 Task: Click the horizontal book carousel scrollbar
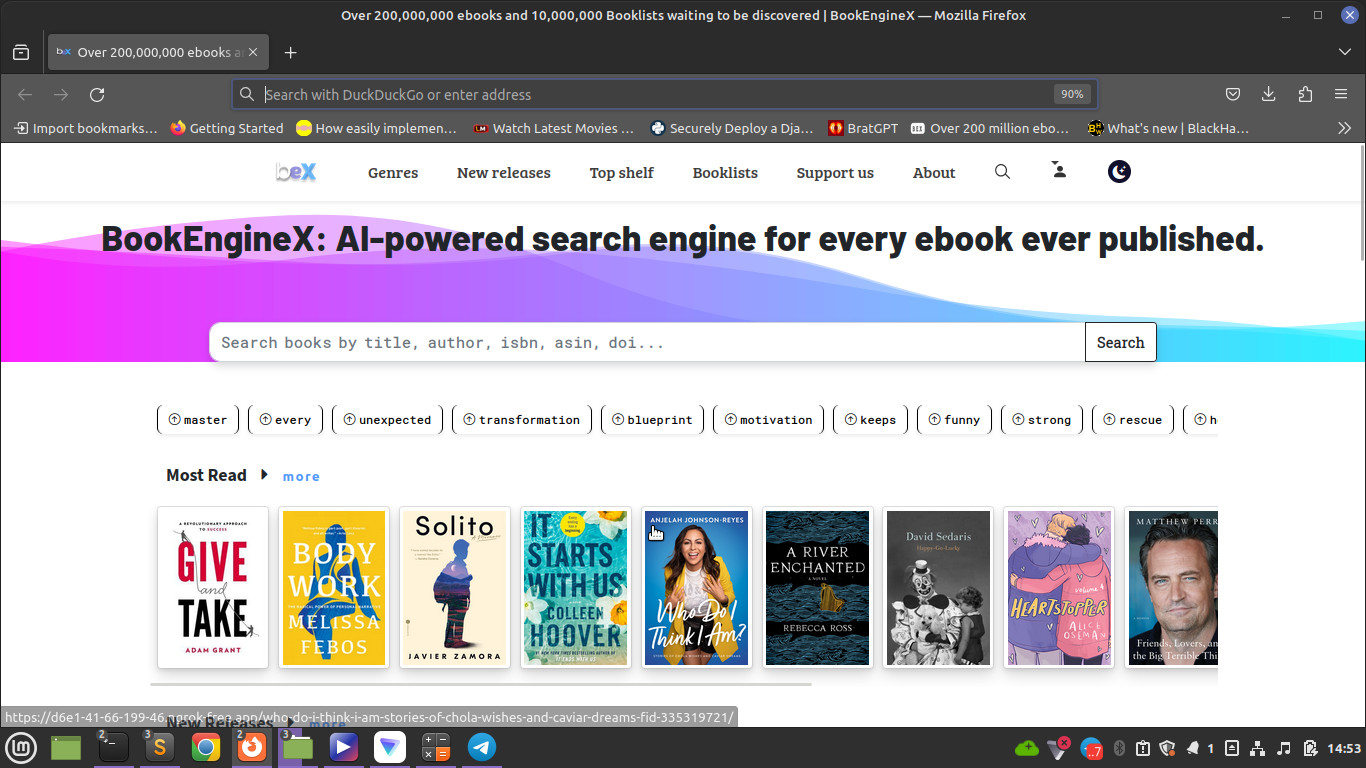coord(480,685)
